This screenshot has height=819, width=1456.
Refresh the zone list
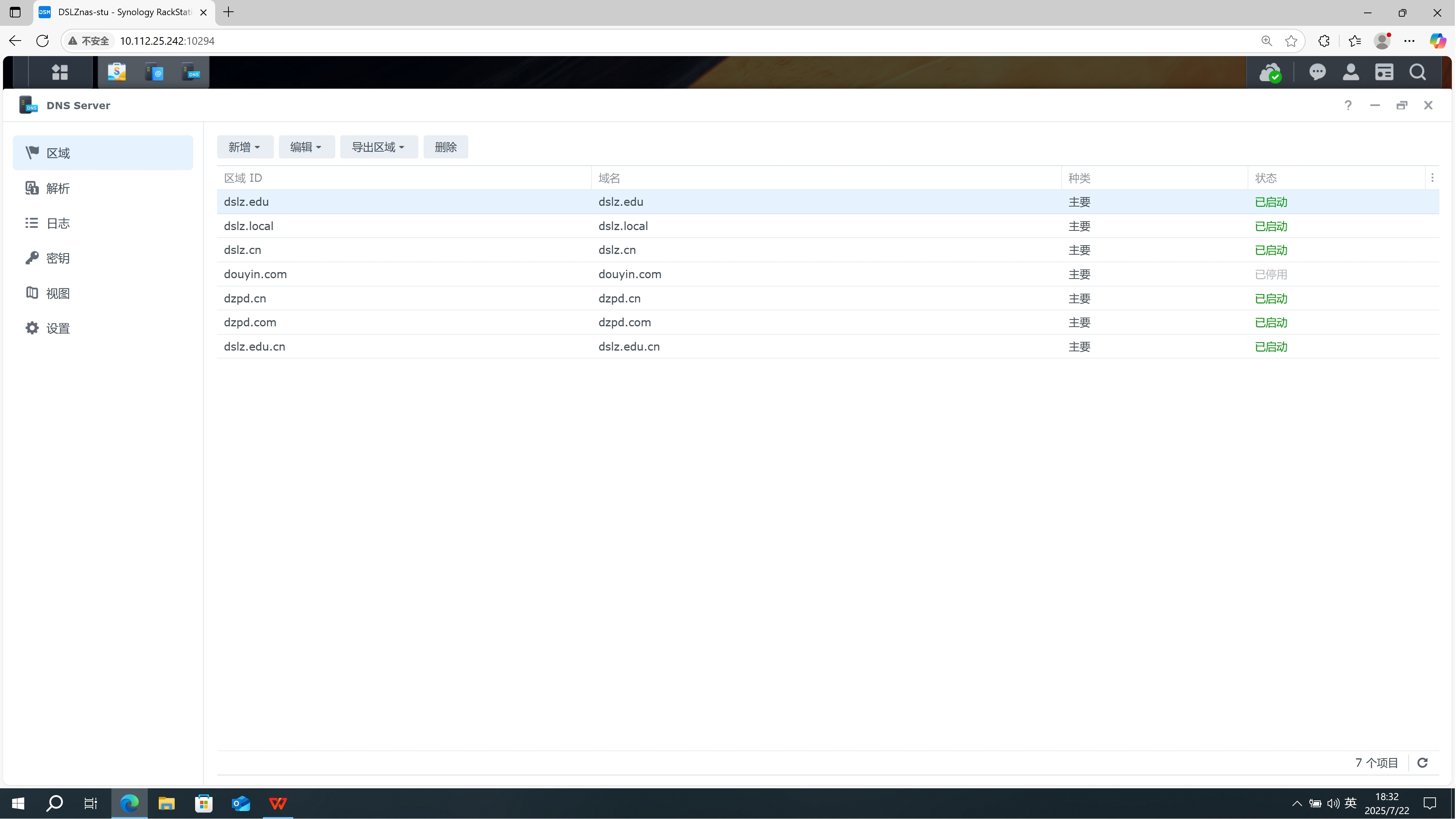click(1423, 763)
